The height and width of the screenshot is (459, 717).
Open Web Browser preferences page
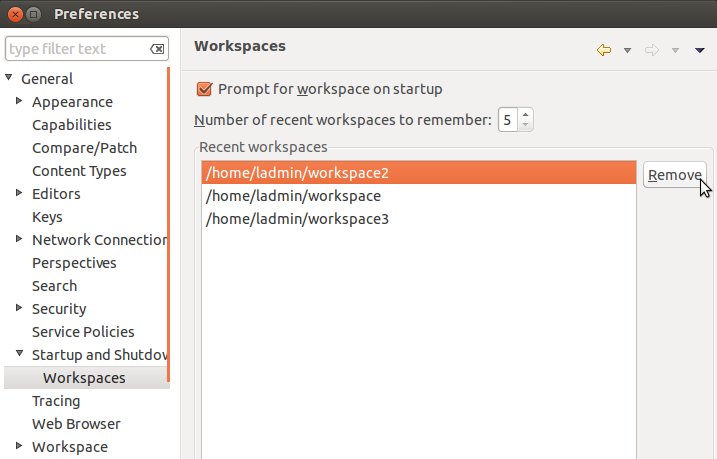[x=76, y=424]
